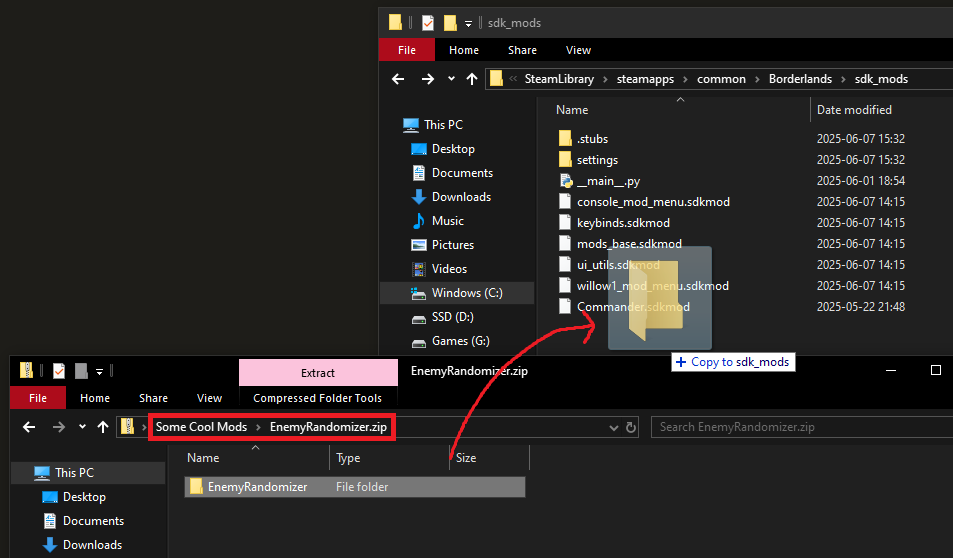Go back in the EnemyRandomizer.zip window
This screenshot has width=953, height=558.
[29, 427]
